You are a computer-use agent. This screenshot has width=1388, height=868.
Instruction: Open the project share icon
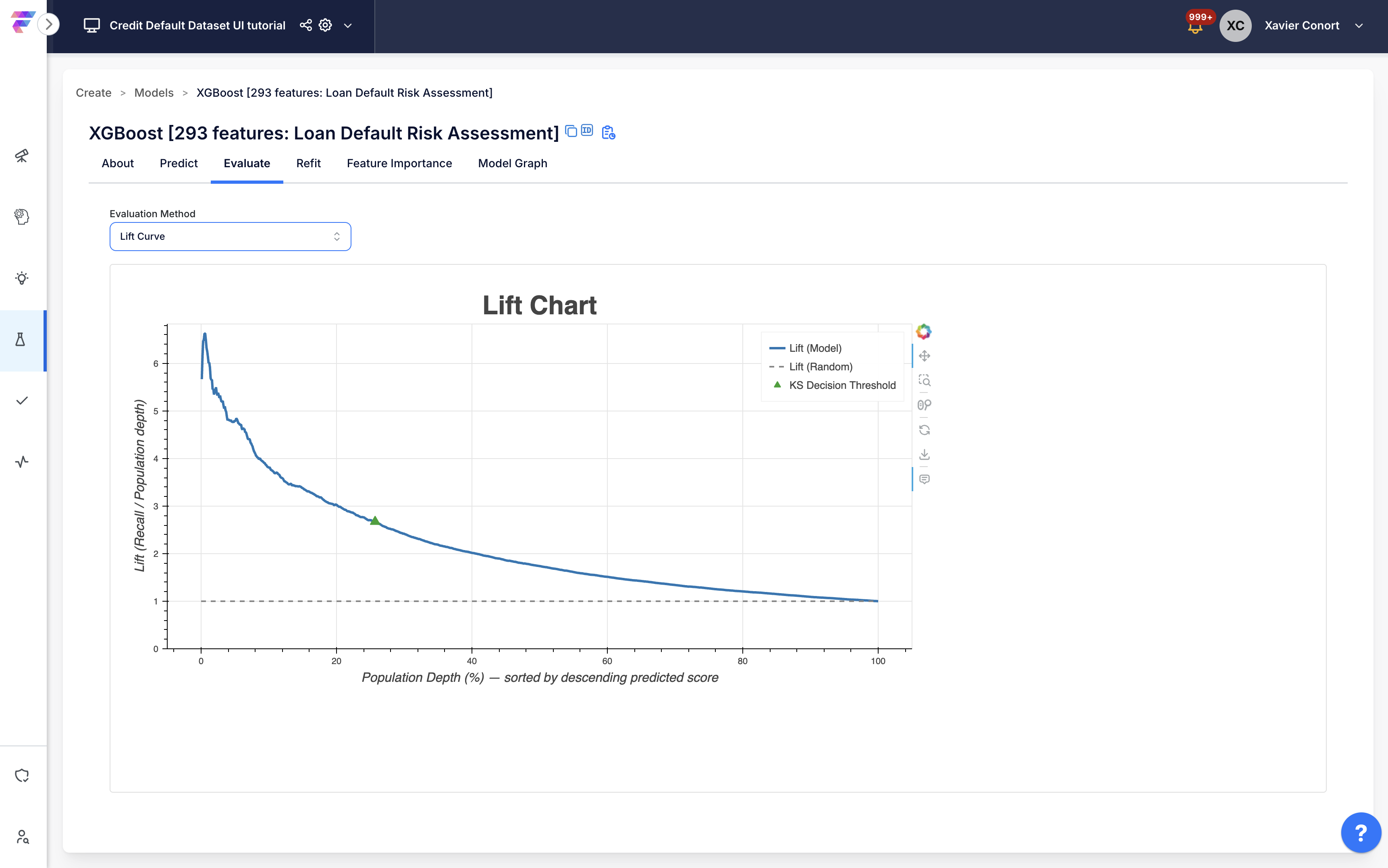306,25
